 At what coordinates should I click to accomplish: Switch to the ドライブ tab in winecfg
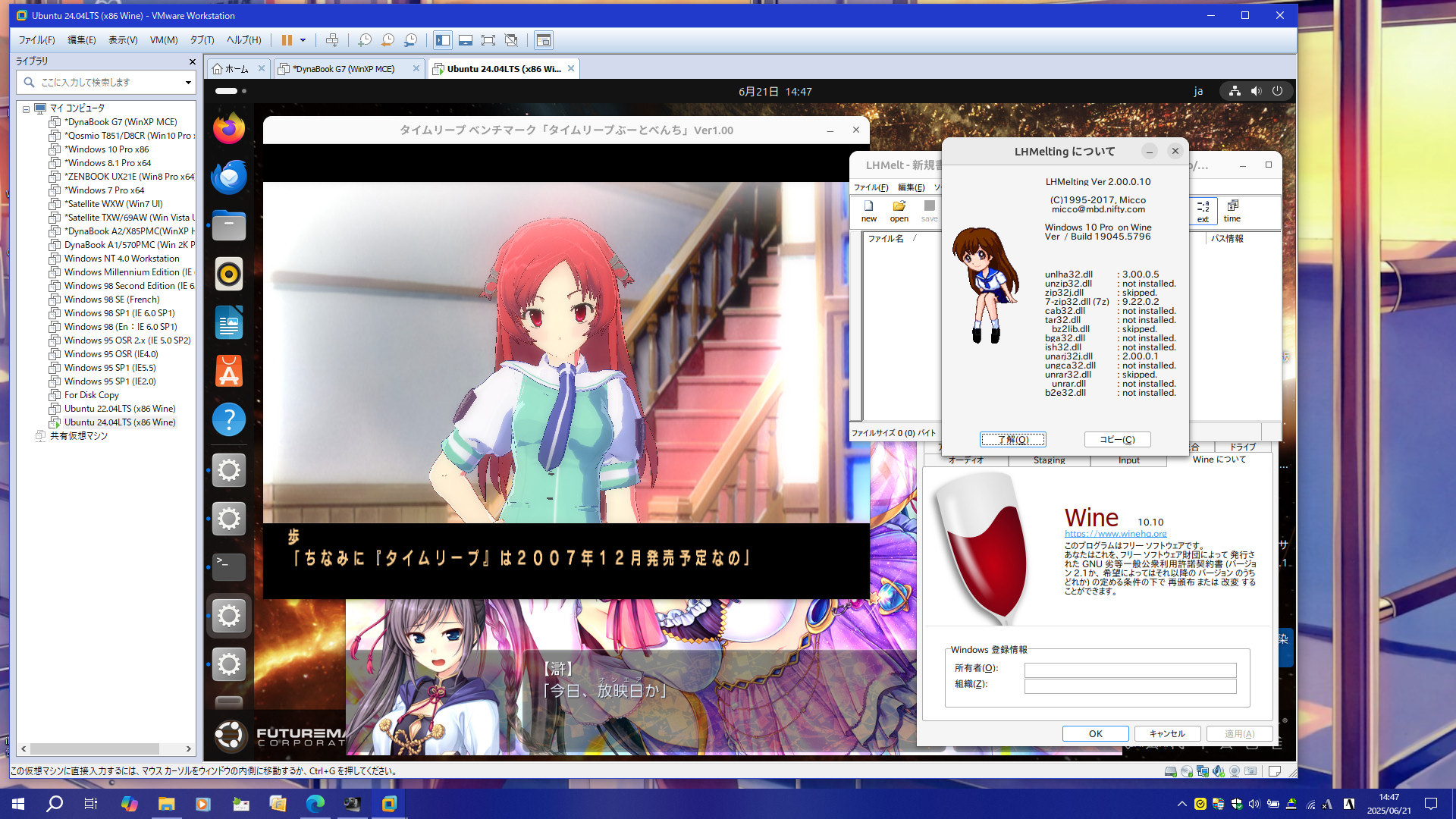[x=1242, y=447]
